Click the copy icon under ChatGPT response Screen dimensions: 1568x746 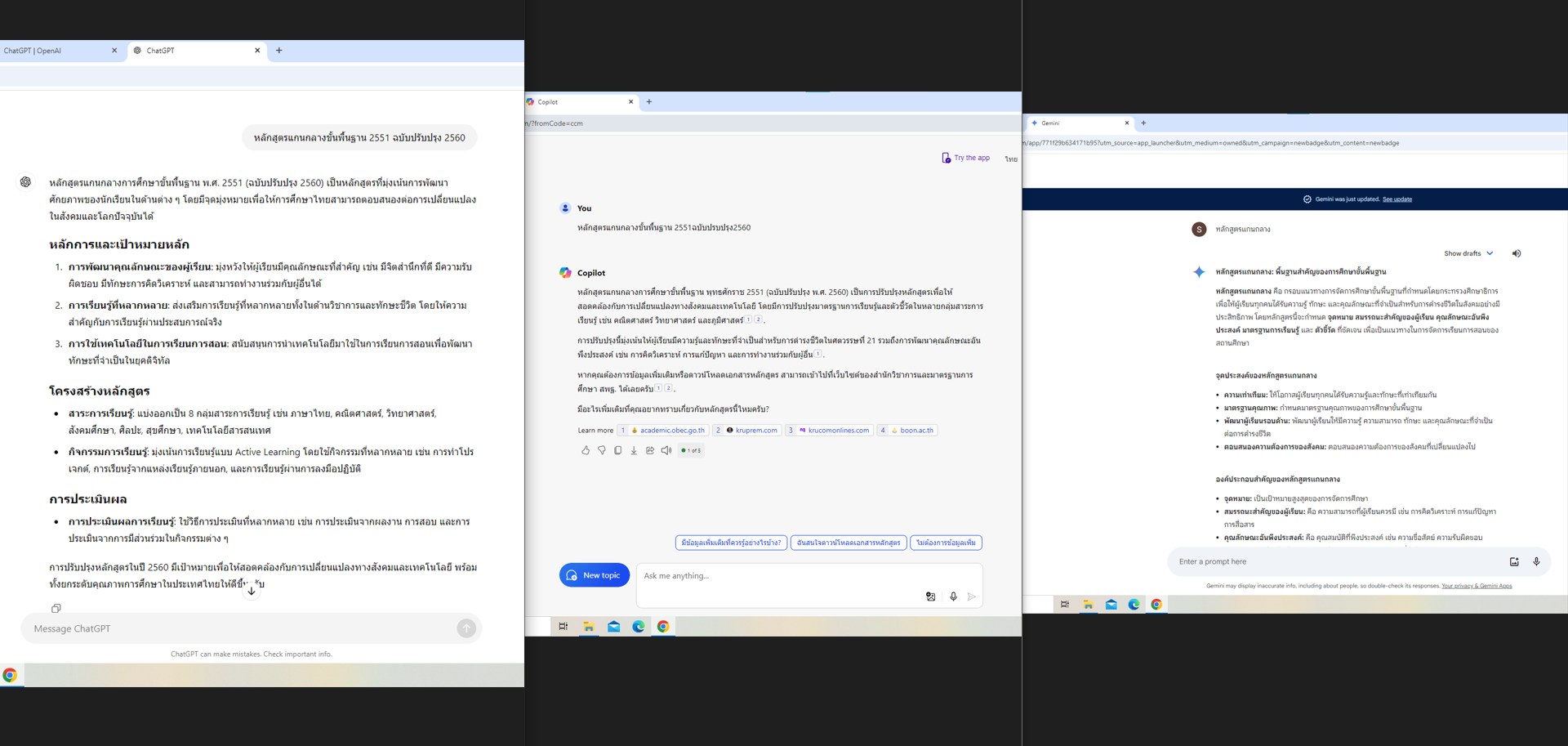point(56,608)
